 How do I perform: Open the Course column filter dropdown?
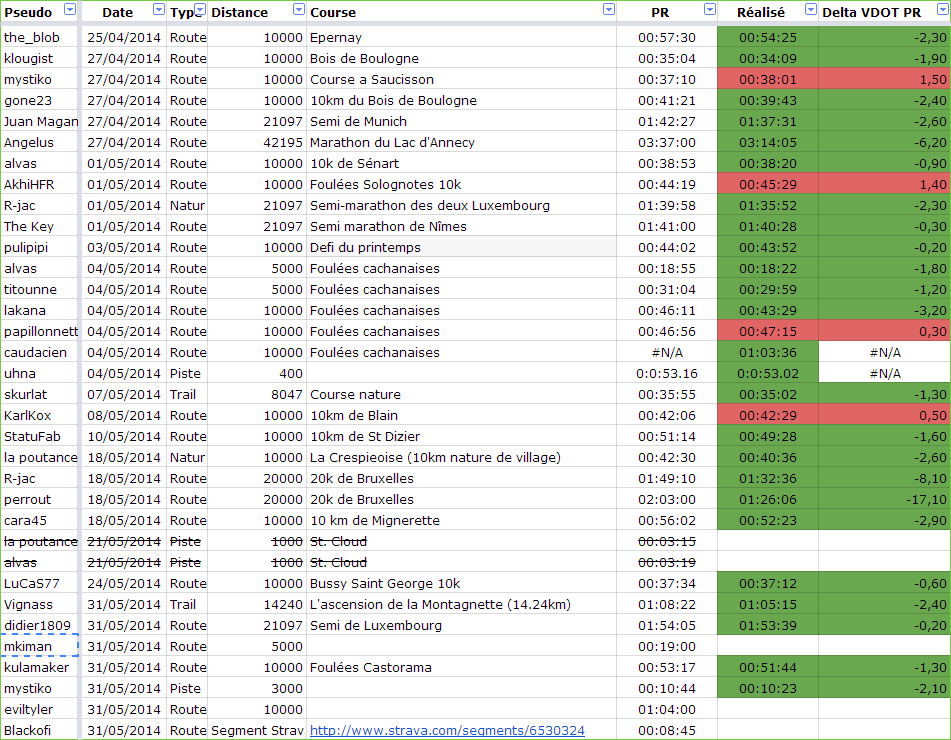609,9
